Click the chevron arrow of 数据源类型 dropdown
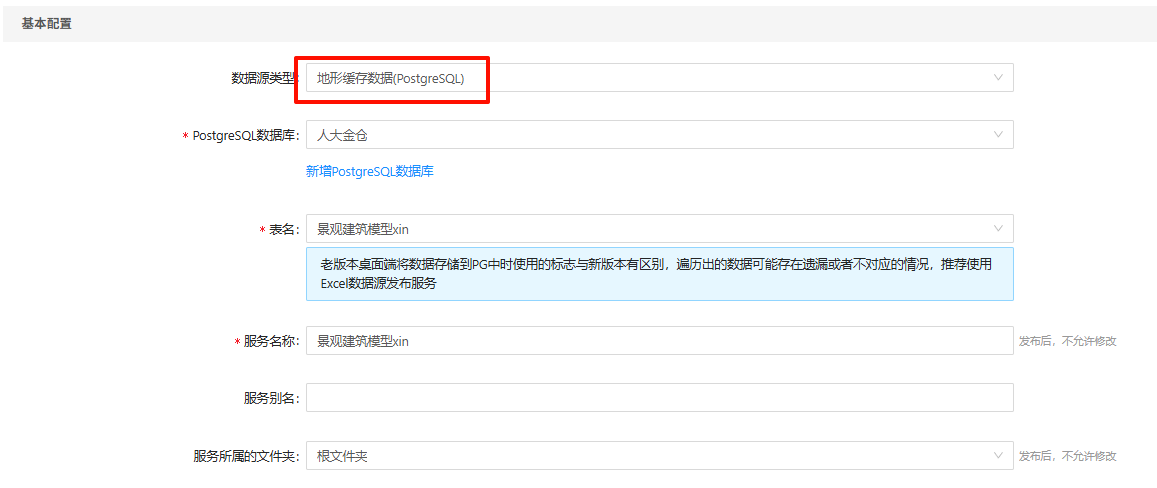Image resolution: width=1157 pixels, height=488 pixels. (997, 78)
